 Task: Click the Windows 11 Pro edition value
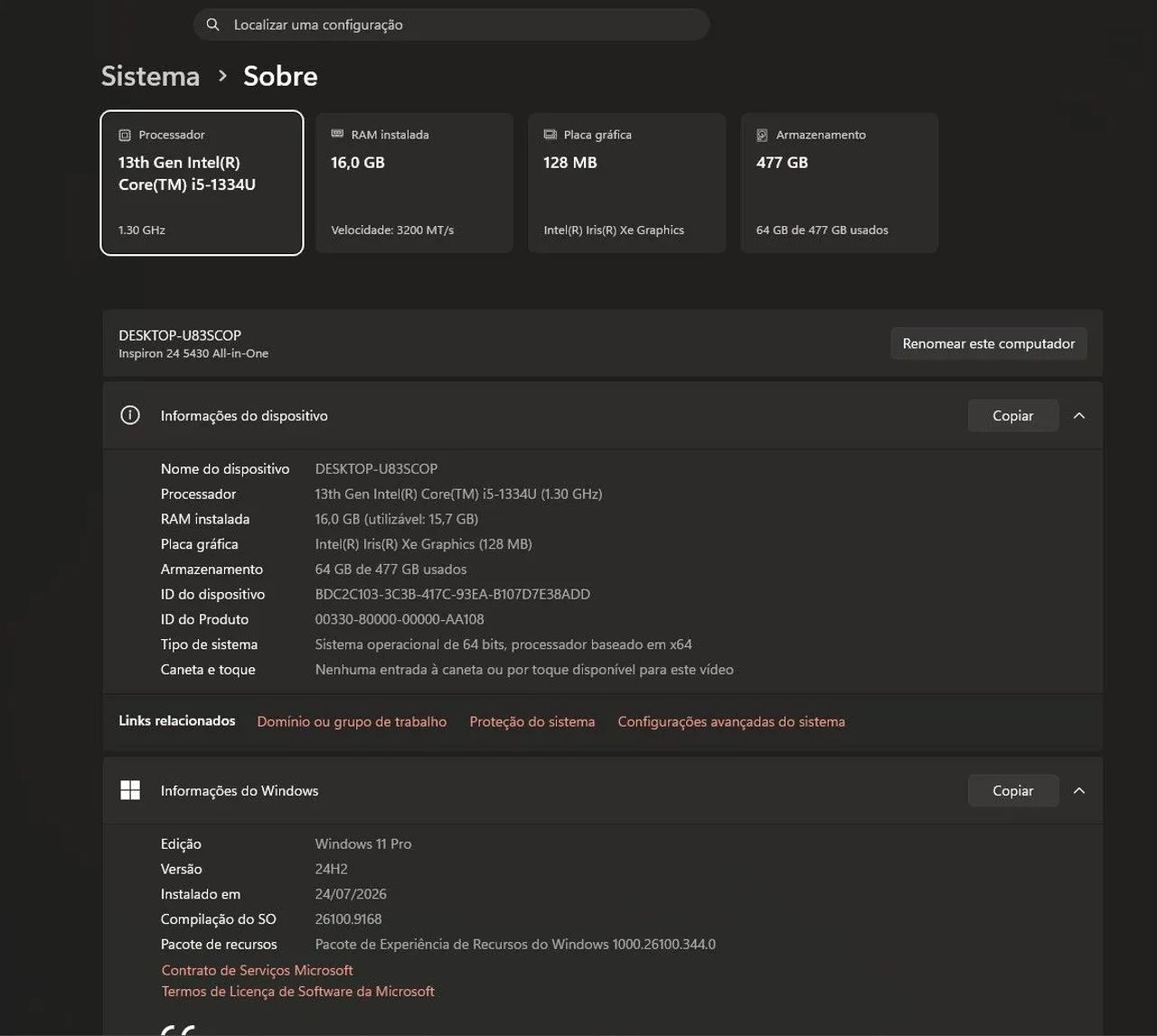(363, 843)
